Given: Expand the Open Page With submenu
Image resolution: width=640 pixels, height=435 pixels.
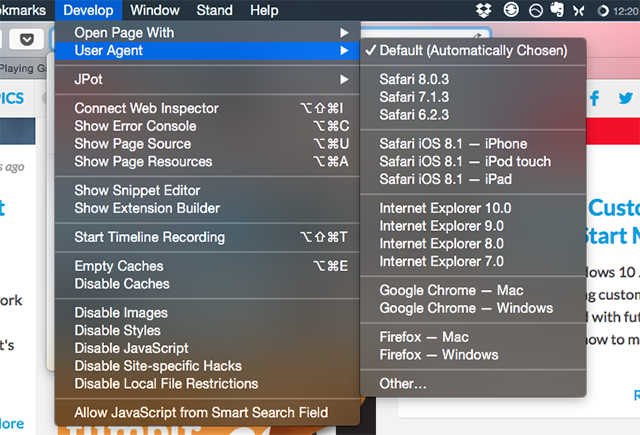Looking at the screenshot, I should [x=207, y=33].
